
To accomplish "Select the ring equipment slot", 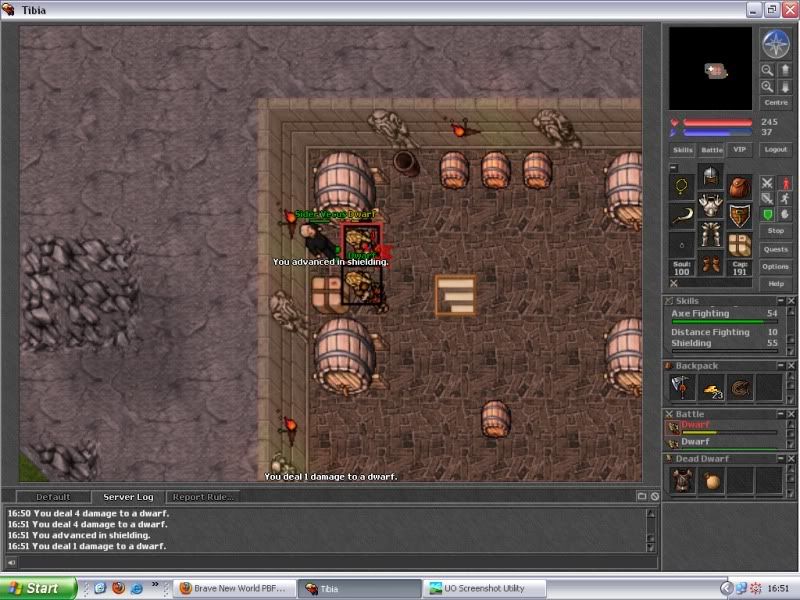I will pos(682,245).
